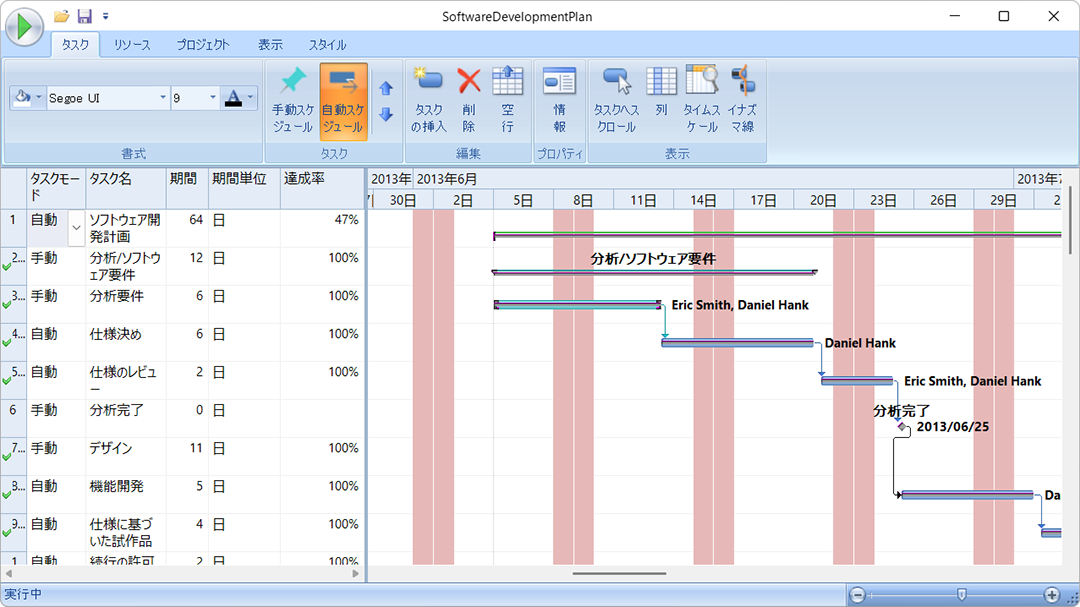Image resolution: width=1080 pixels, height=607 pixels.
Task: Click the 期間単位 column header
Action: [x=244, y=187]
